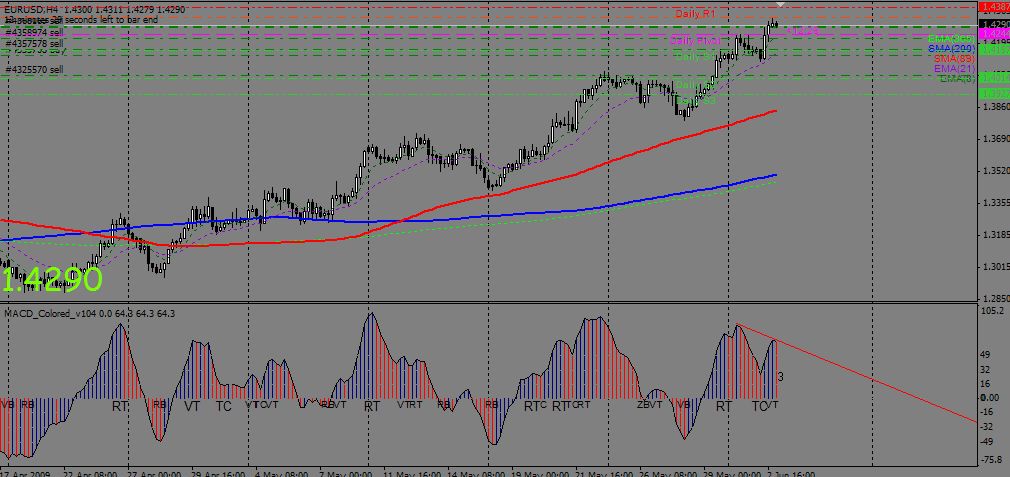Select the #4325570 sell order label
Viewport: 1010px width, 477px height.
[33, 69]
